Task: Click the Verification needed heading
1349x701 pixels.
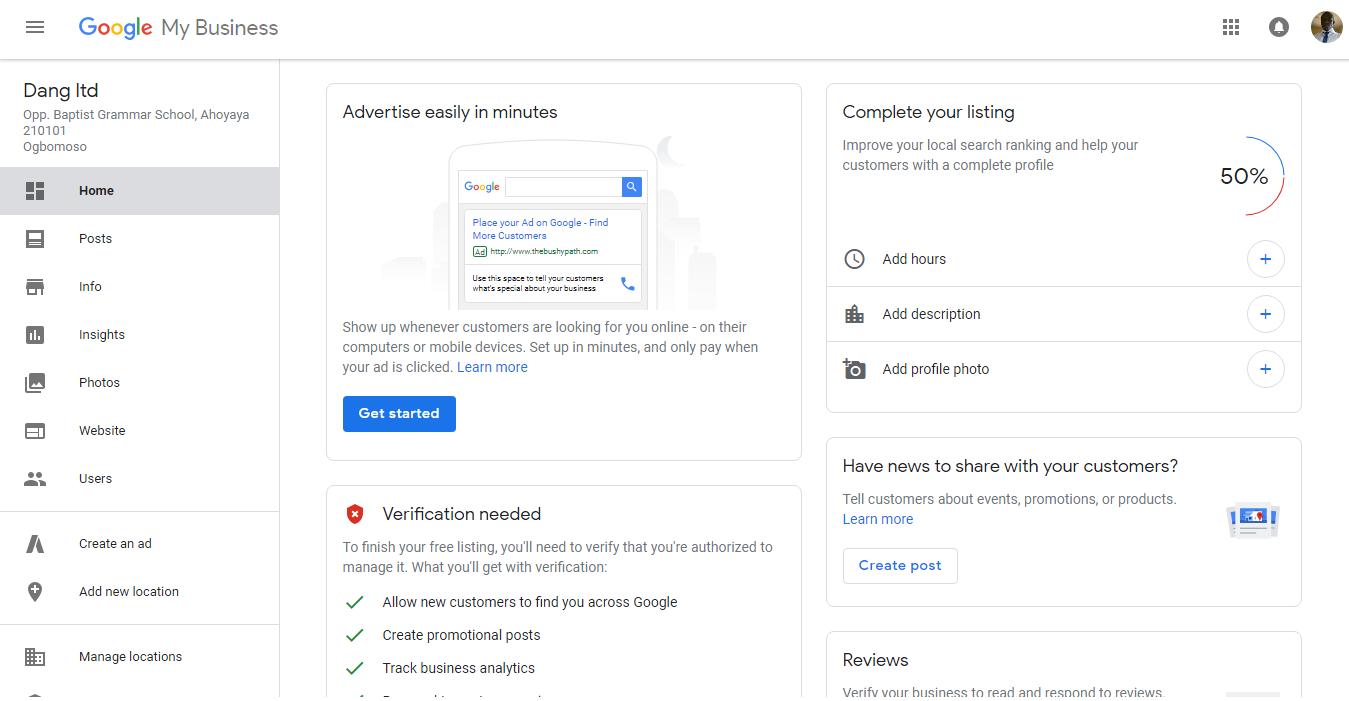Action: tap(462, 514)
